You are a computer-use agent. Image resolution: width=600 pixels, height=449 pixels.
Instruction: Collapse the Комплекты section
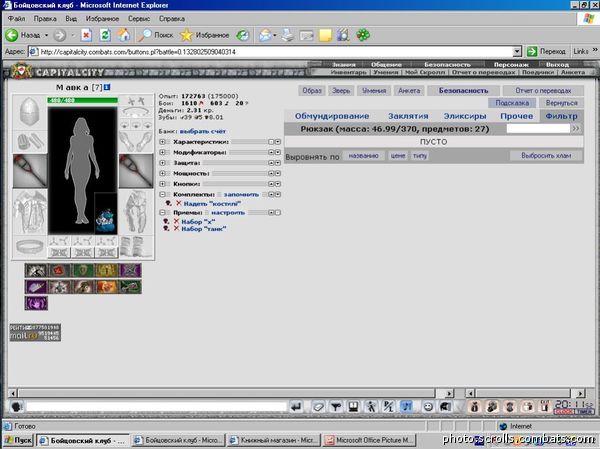click(x=162, y=194)
